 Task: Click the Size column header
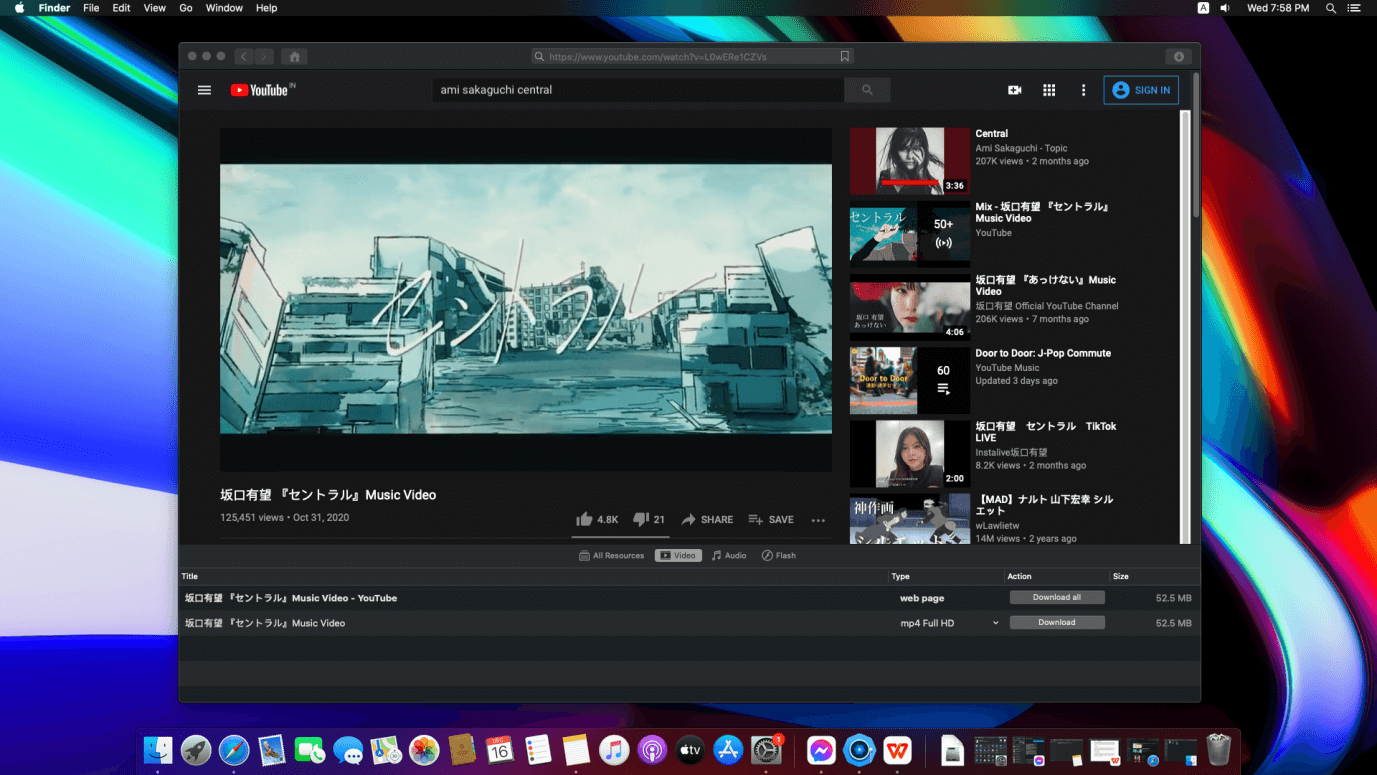(1121, 576)
